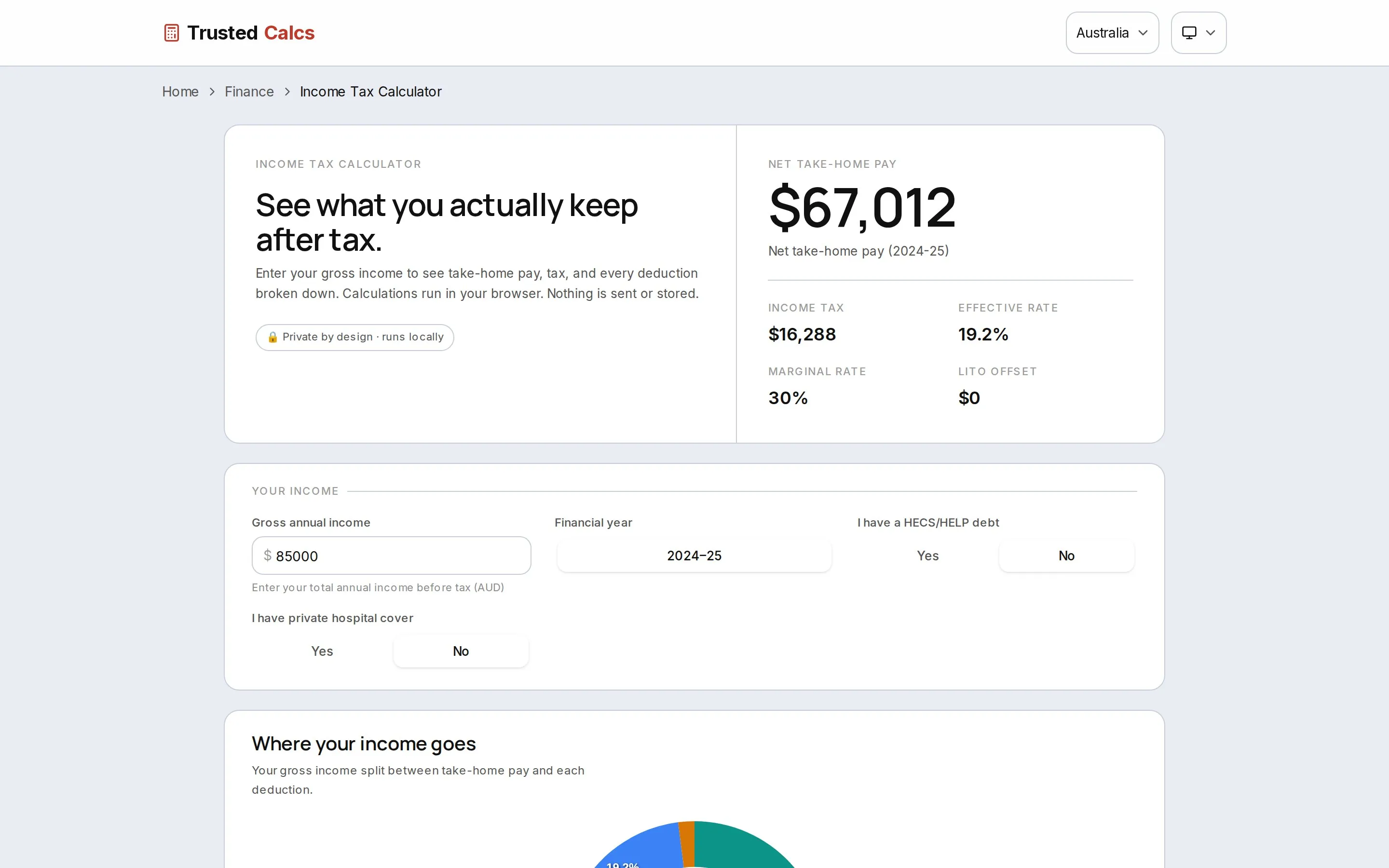Click the Net take-home pay (2024-25) caption
Image resolution: width=1389 pixels, height=868 pixels.
pyautogui.click(x=858, y=251)
